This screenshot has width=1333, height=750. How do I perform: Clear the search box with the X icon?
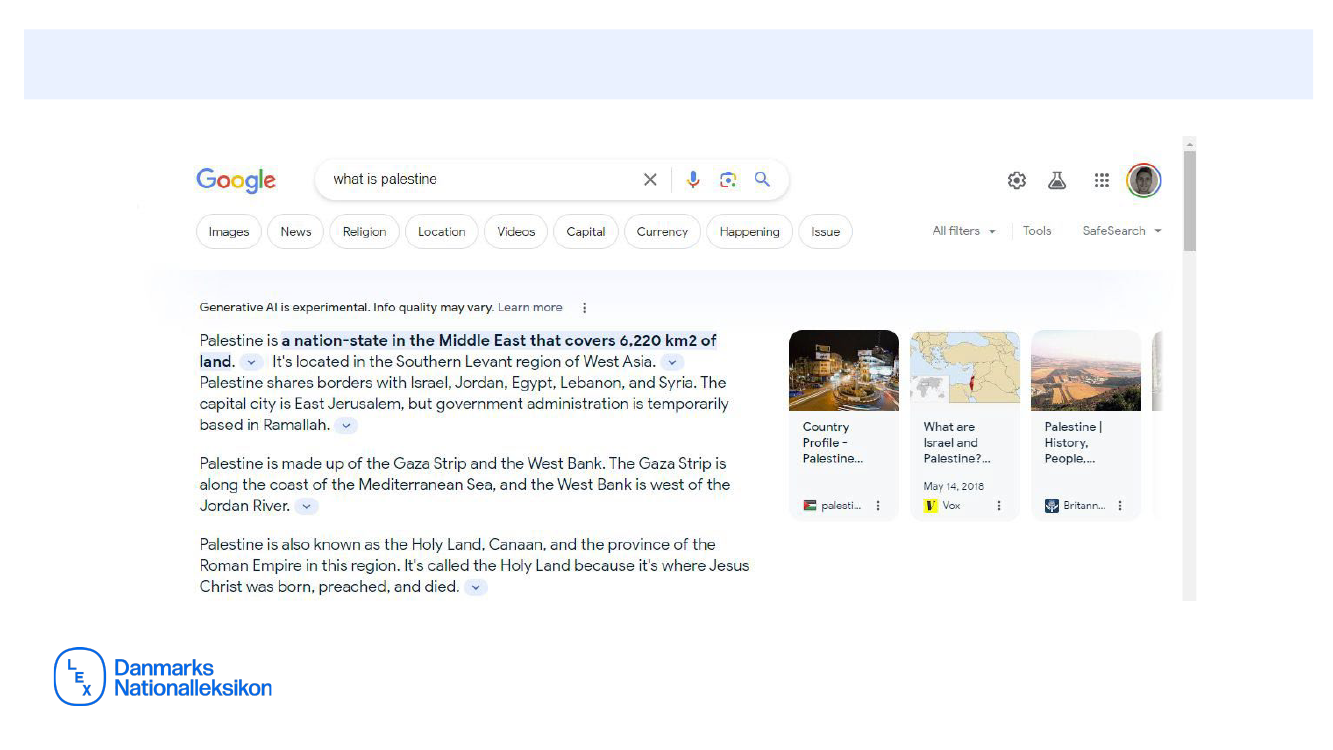point(650,180)
